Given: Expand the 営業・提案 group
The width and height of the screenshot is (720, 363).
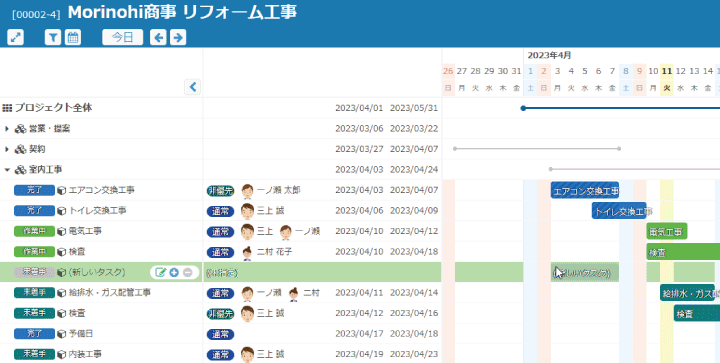Looking at the screenshot, I should tap(7, 128).
